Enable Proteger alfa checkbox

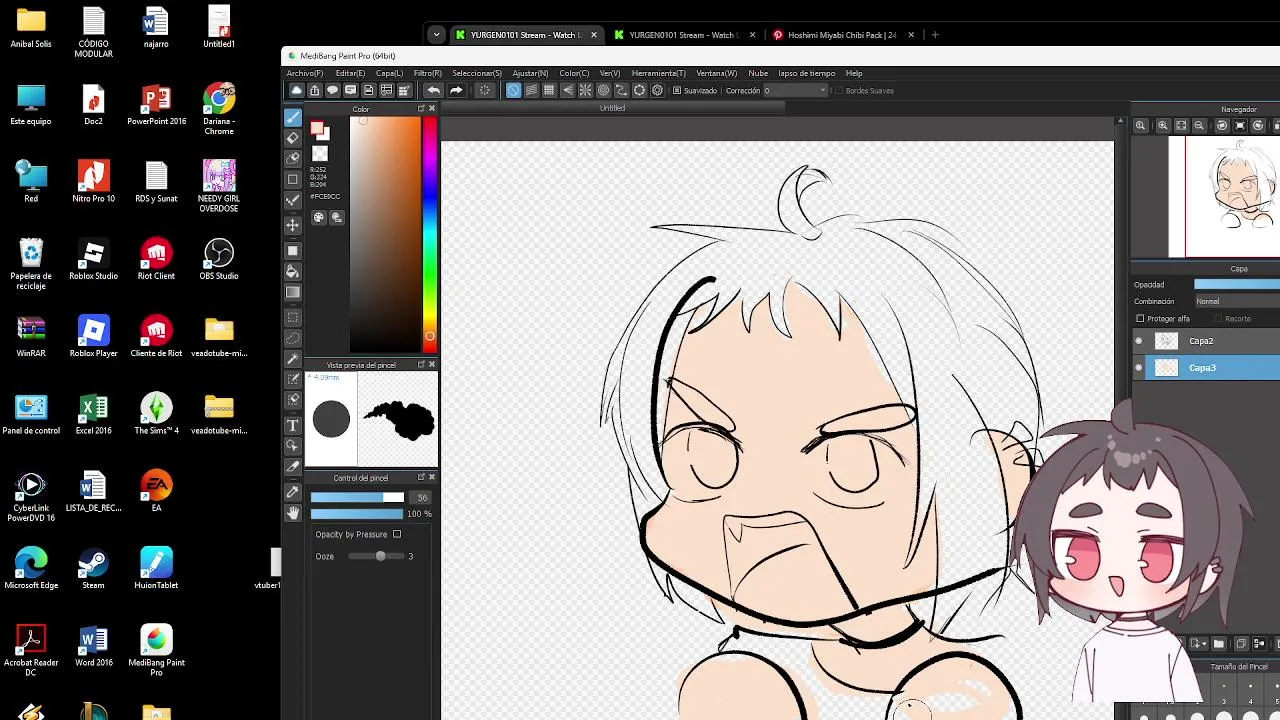1140,319
